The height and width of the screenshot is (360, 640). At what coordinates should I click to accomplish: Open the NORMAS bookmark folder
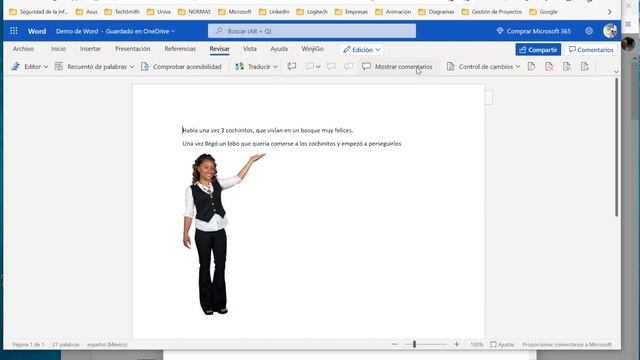point(195,12)
